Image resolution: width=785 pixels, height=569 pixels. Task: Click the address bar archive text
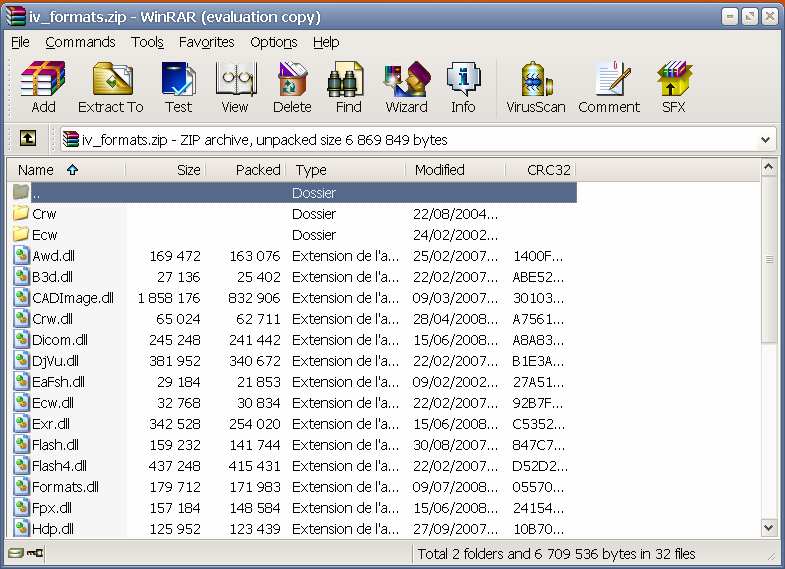(x=264, y=140)
